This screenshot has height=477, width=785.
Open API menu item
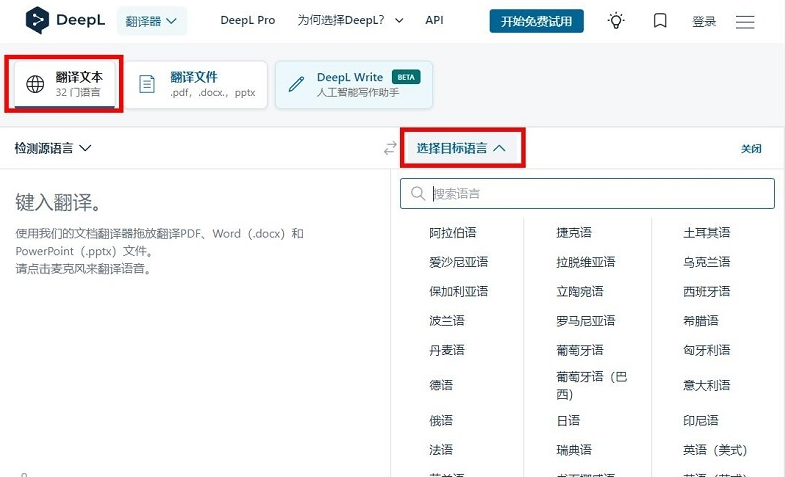(x=434, y=21)
